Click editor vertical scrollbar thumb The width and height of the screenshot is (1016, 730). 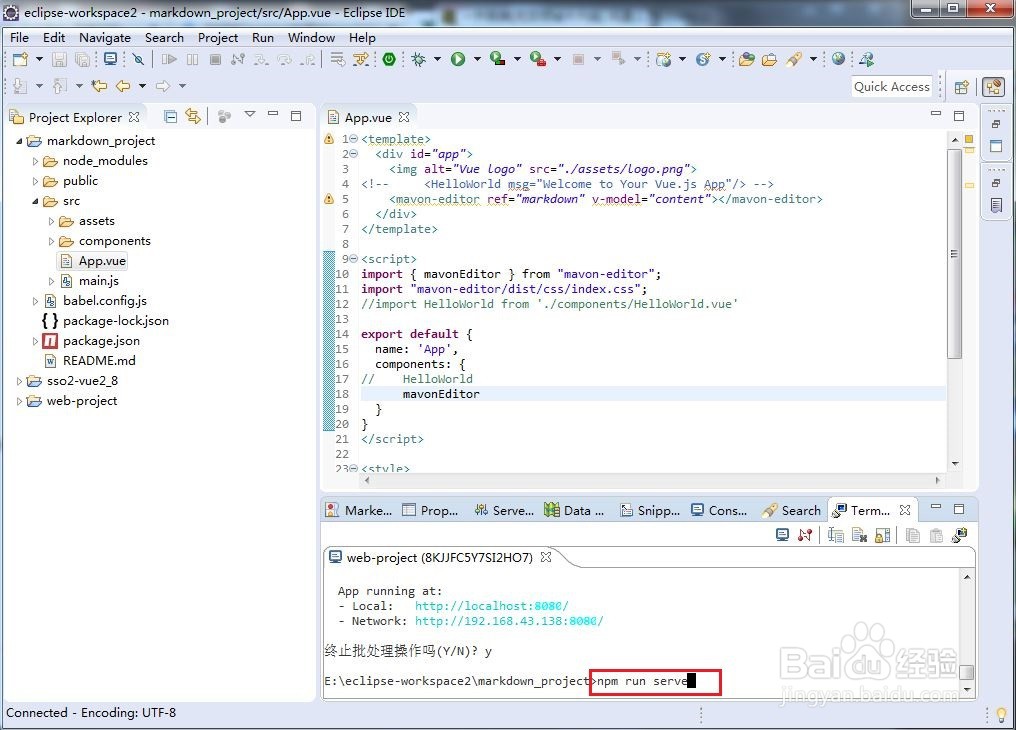(x=954, y=253)
